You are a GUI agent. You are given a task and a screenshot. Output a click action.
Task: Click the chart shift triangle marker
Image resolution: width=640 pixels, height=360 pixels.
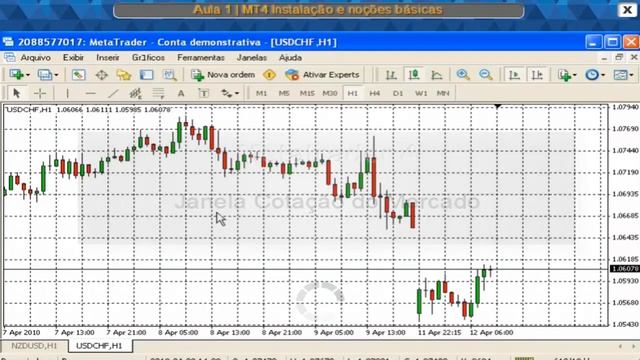(x=497, y=106)
